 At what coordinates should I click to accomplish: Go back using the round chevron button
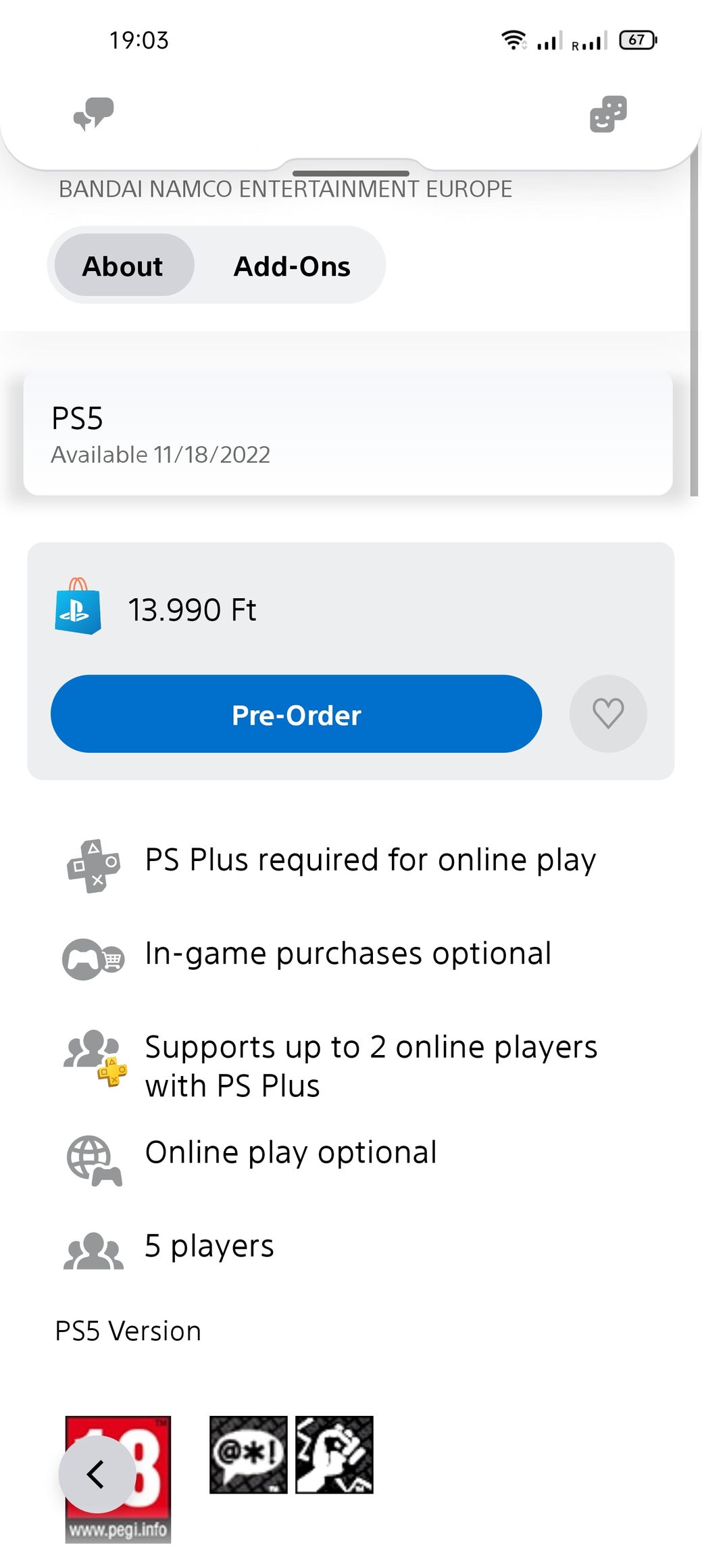tap(97, 1474)
